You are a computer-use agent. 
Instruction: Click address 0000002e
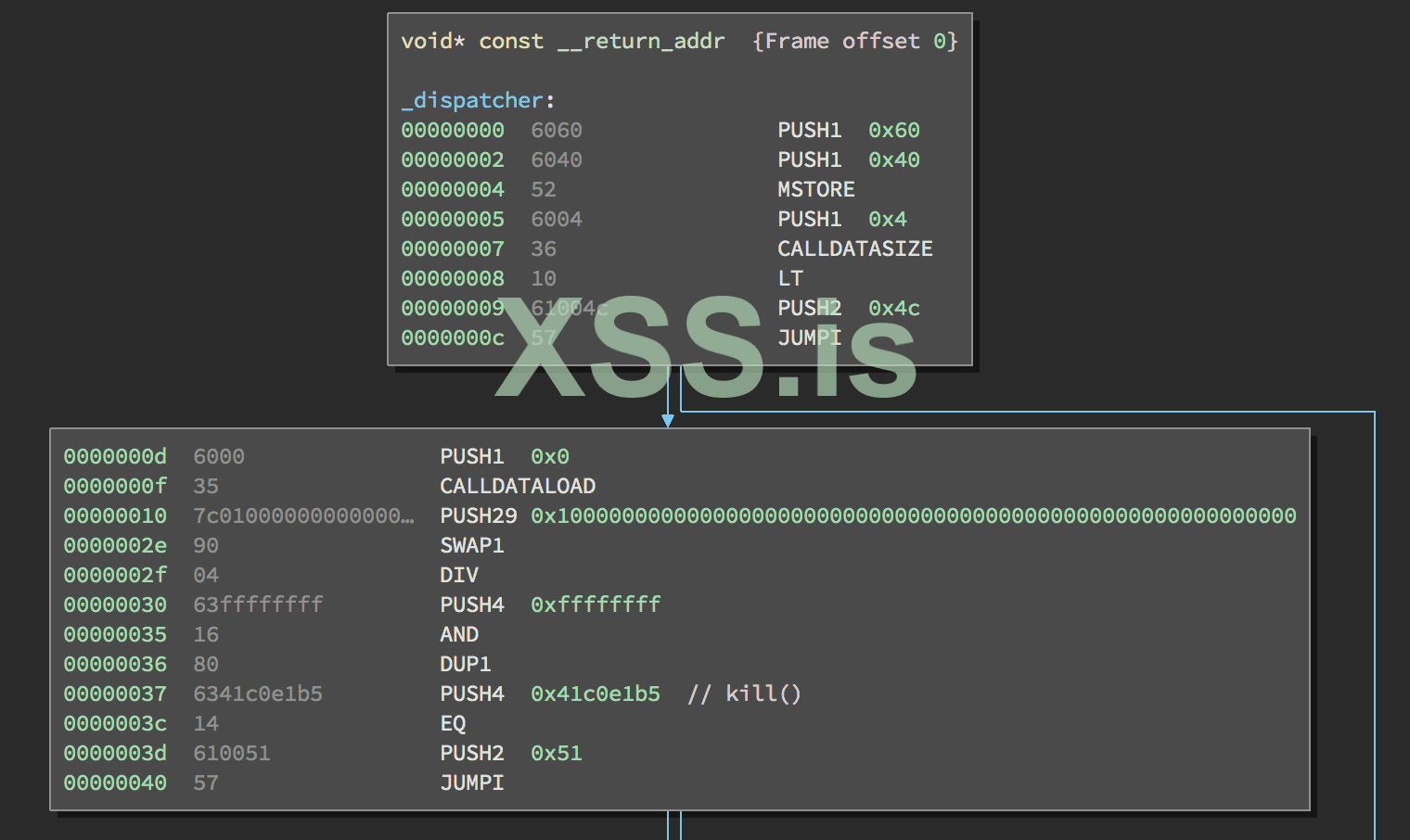point(115,545)
